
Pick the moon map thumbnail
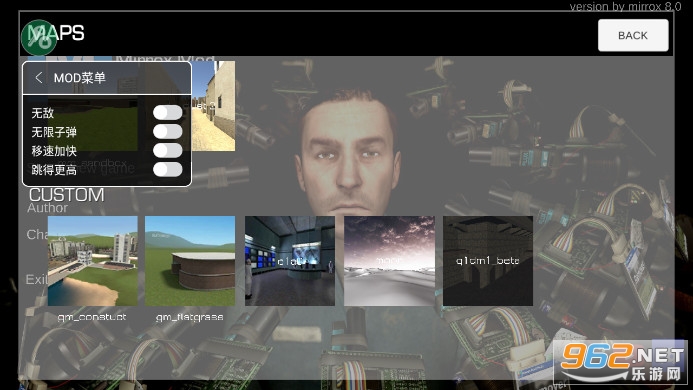click(x=389, y=261)
